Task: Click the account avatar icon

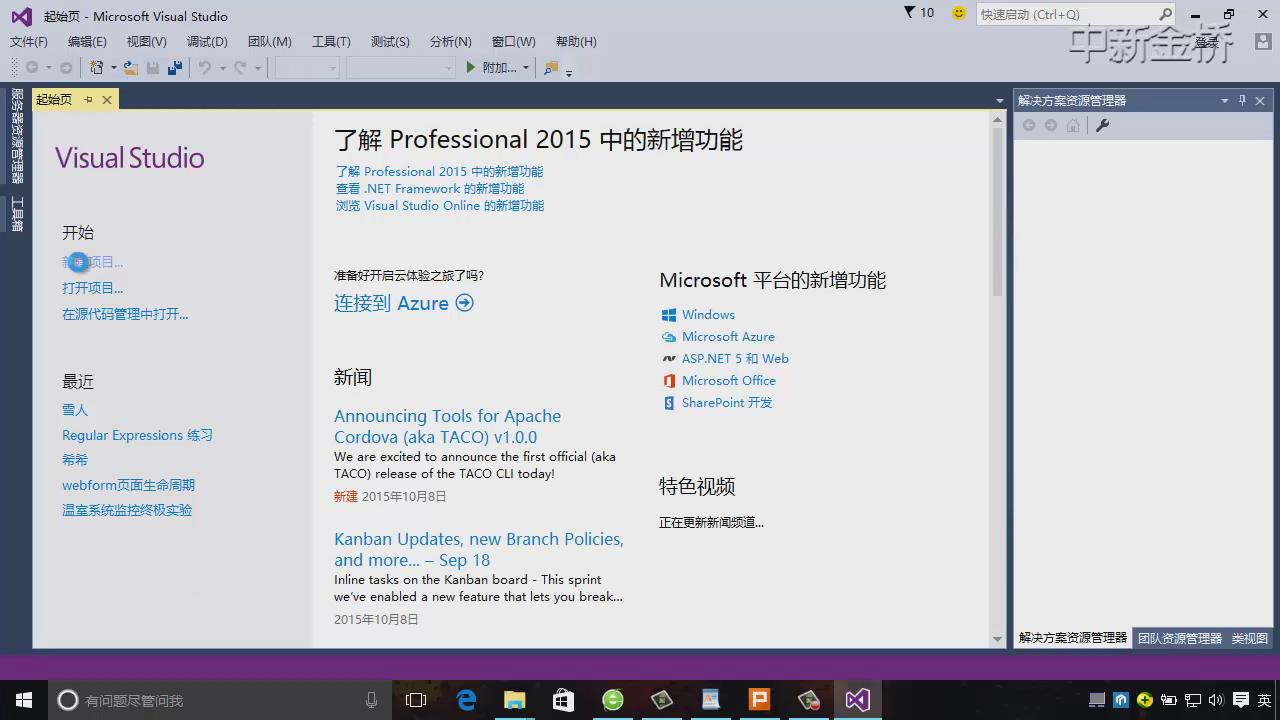Action: 1263,41
